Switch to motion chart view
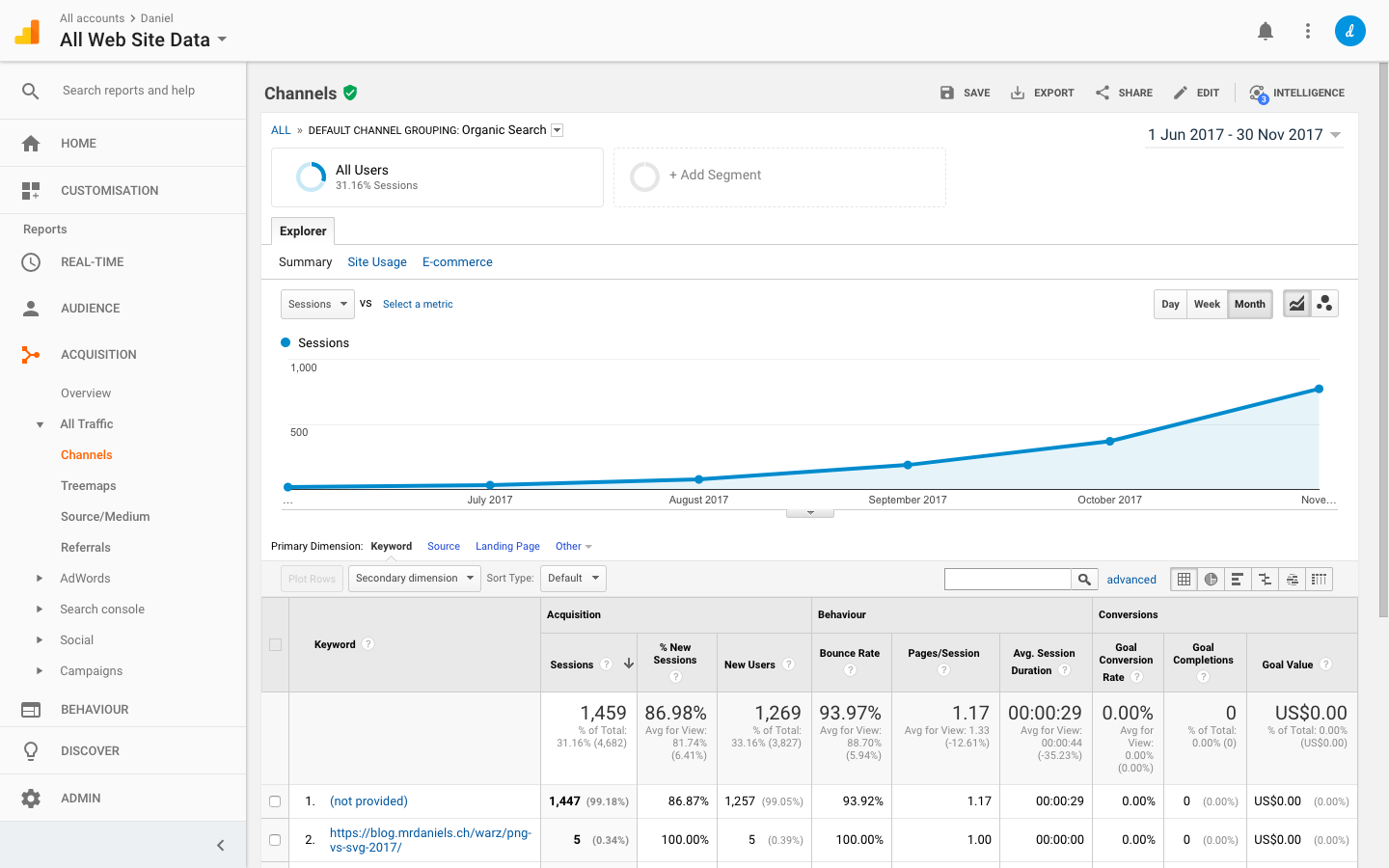 click(x=1324, y=304)
